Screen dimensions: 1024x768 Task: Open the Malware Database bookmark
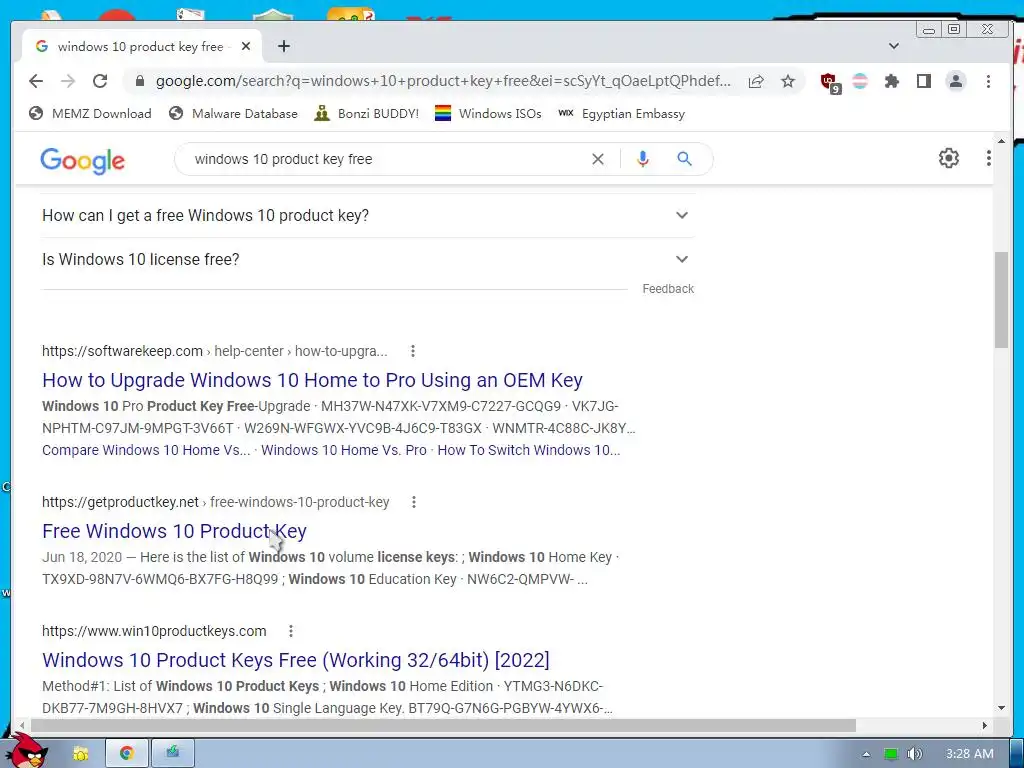point(232,114)
